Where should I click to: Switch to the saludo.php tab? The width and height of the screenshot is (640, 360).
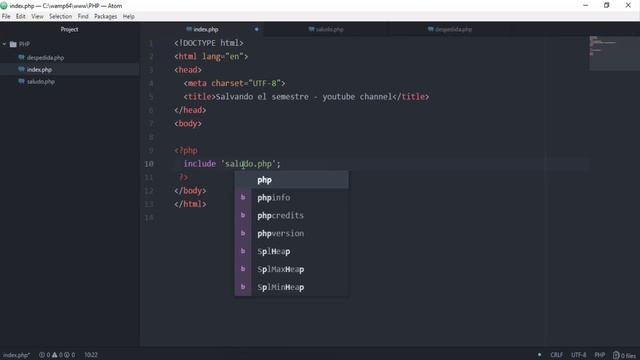326,29
